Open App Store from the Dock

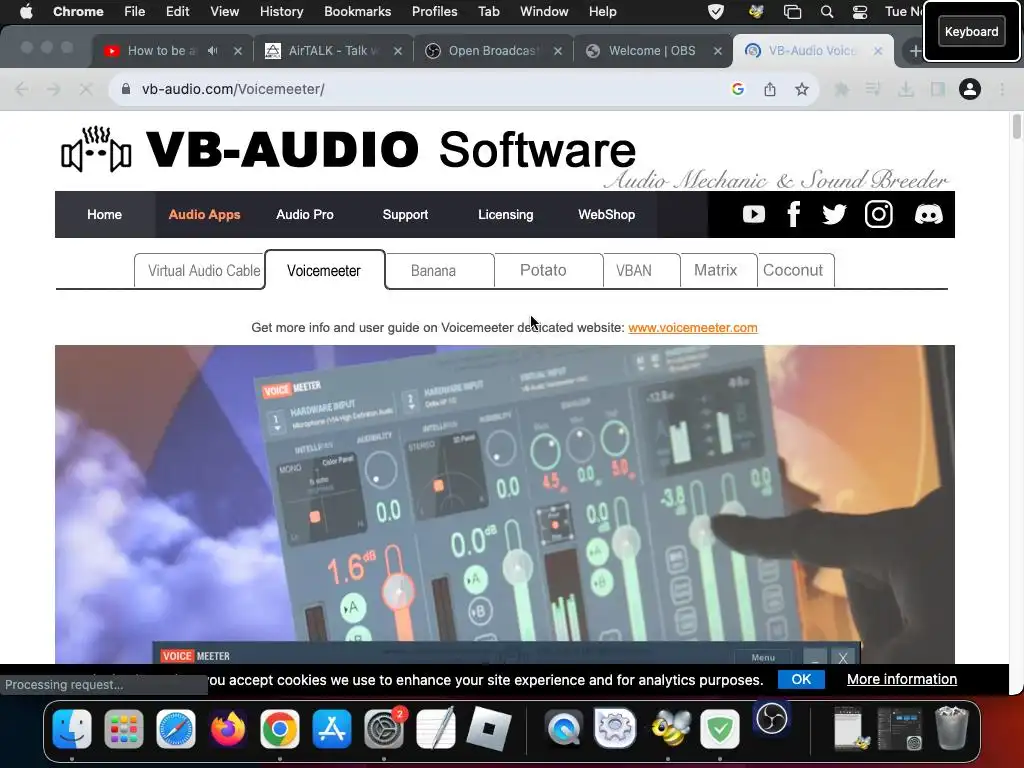pyautogui.click(x=332, y=728)
